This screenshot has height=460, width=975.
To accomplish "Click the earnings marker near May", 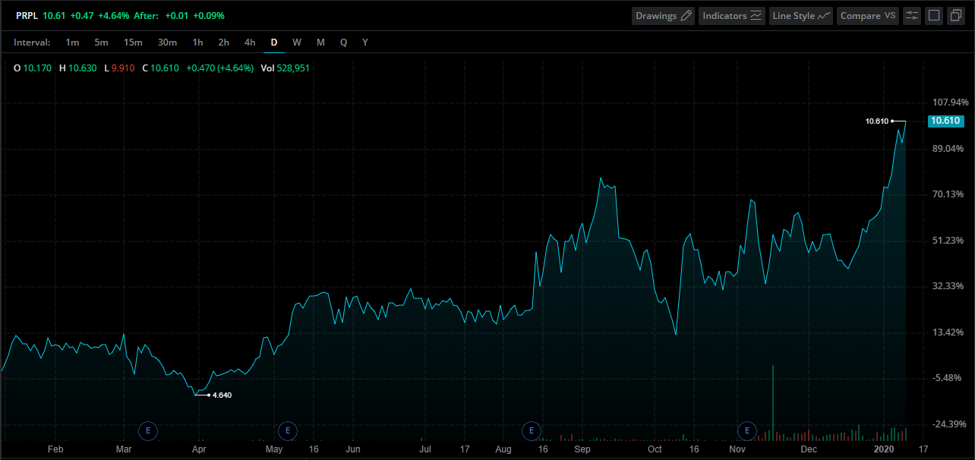I will click(287, 430).
